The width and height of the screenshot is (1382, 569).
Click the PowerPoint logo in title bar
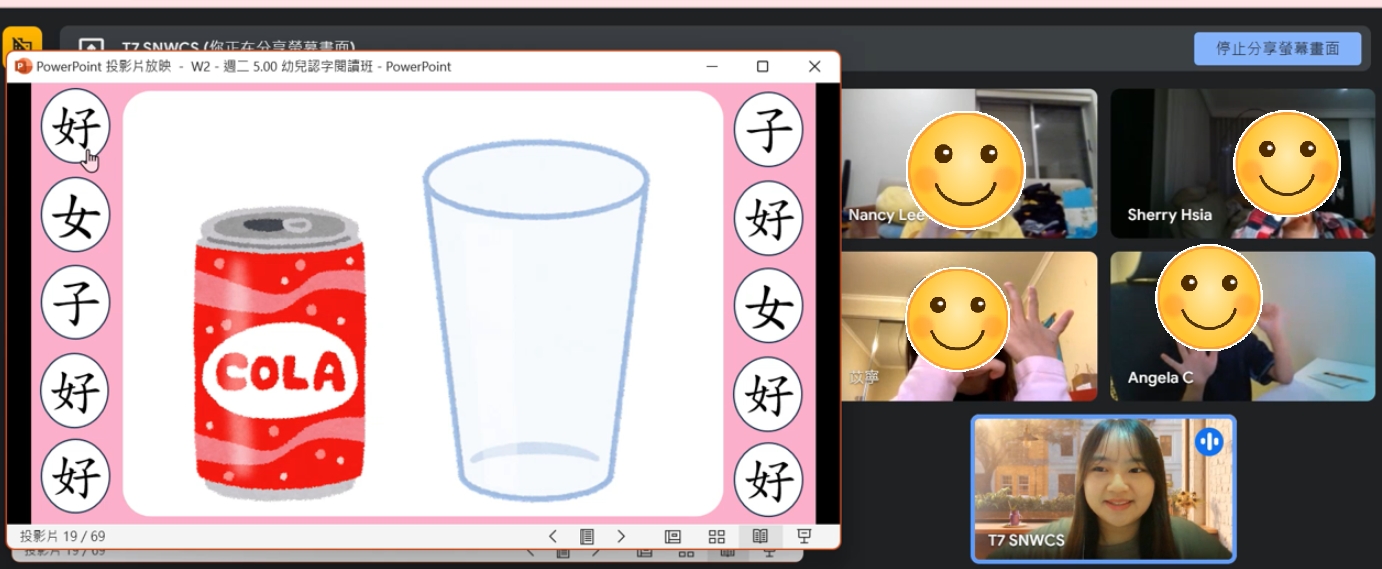23,67
